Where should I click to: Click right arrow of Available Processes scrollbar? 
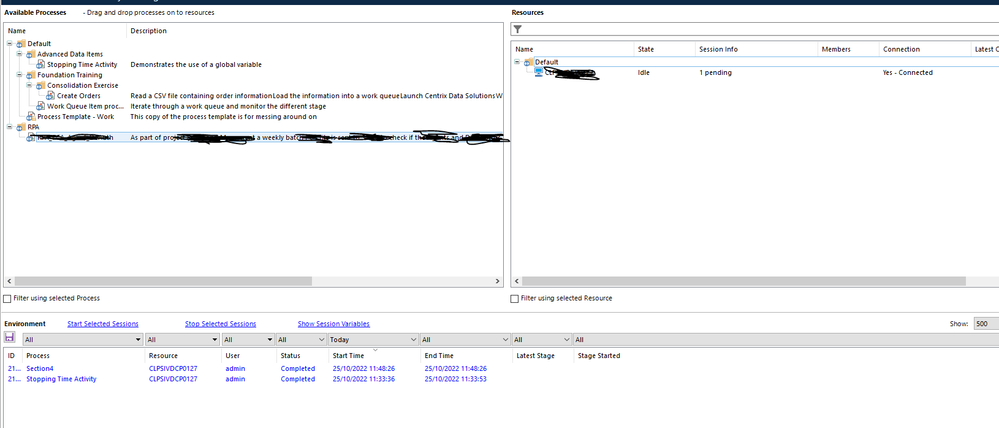(498, 281)
